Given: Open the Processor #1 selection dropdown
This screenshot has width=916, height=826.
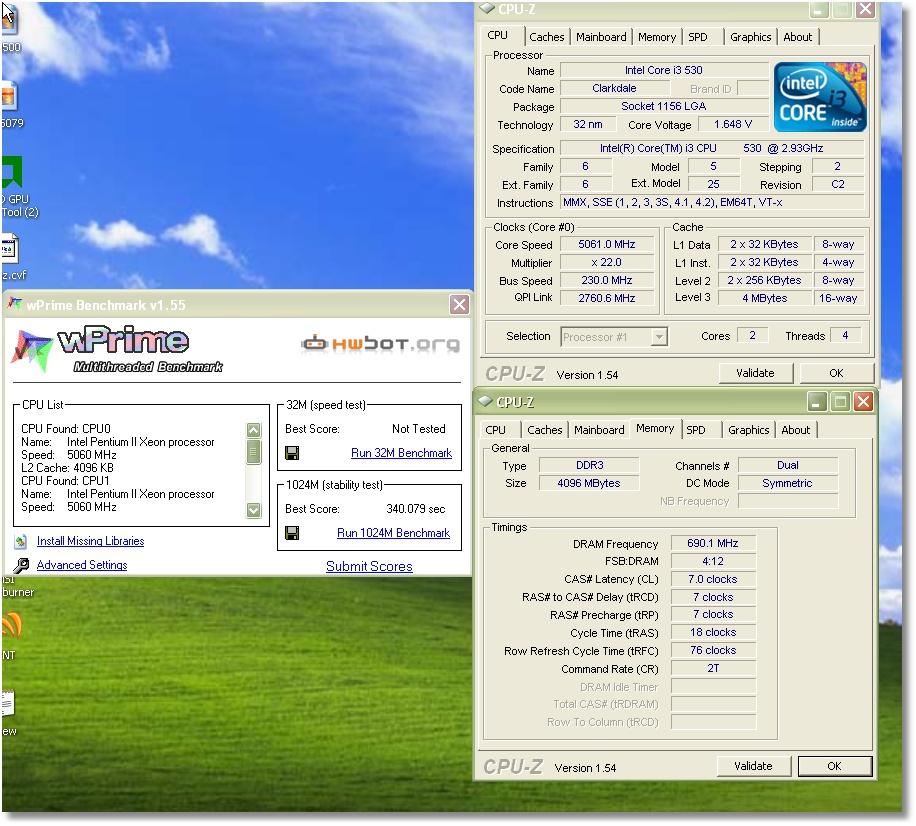Looking at the screenshot, I should pyautogui.click(x=659, y=336).
